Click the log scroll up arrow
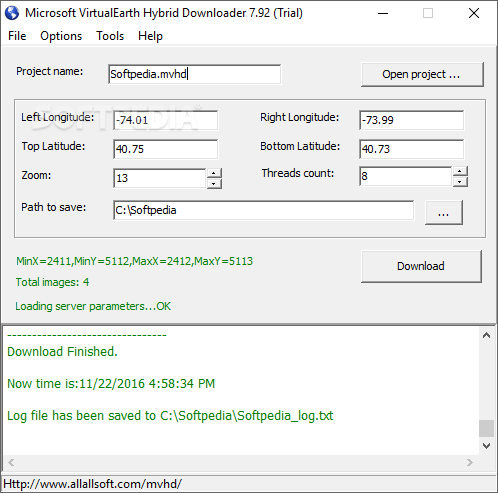Screen dimensions: 498x493 click(486, 335)
